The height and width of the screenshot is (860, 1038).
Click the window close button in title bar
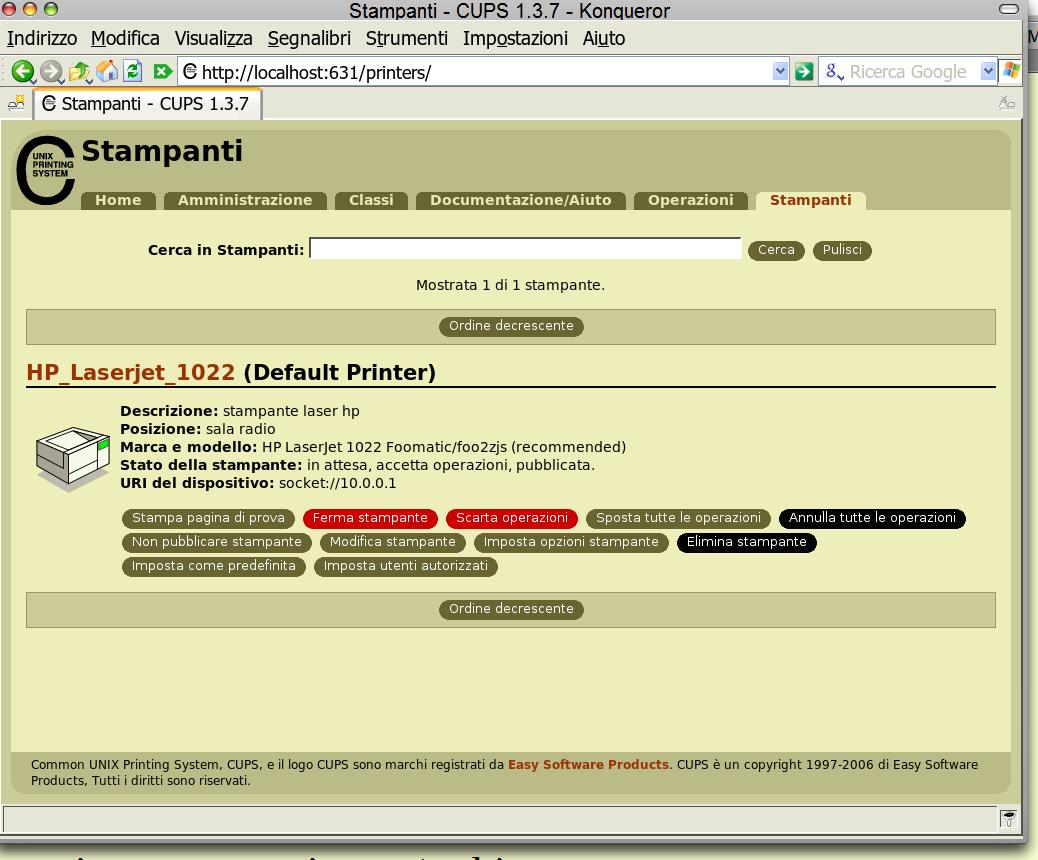11,9
